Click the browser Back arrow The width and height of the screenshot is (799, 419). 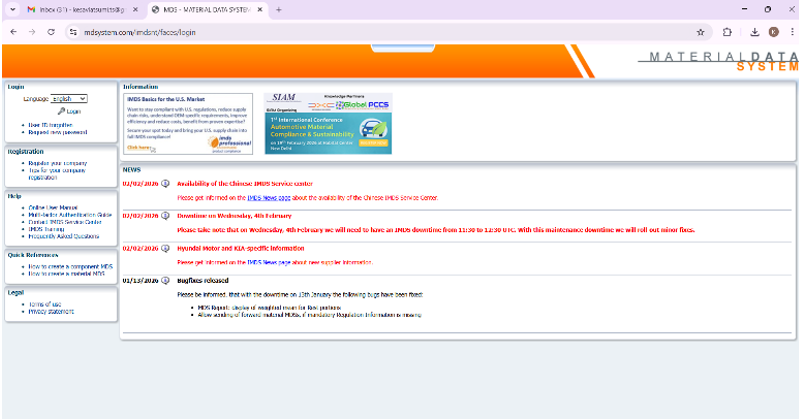point(14,32)
